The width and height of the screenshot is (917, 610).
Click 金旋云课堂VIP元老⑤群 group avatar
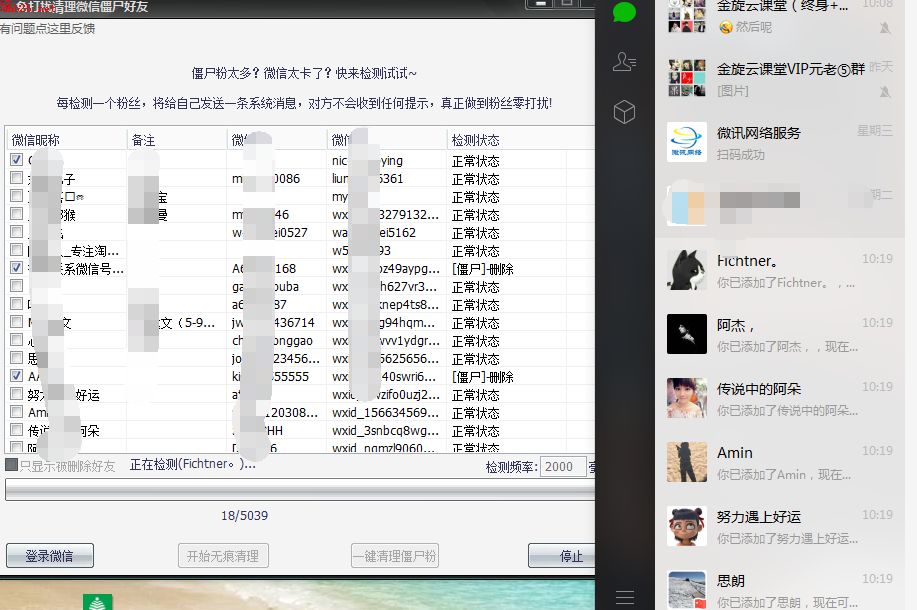[687, 78]
